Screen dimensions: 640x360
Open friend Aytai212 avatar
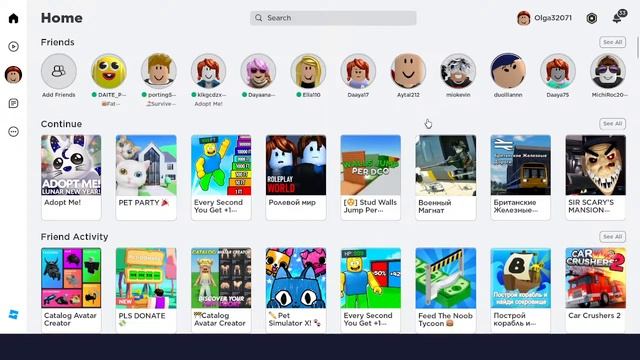(x=408, y=71)
